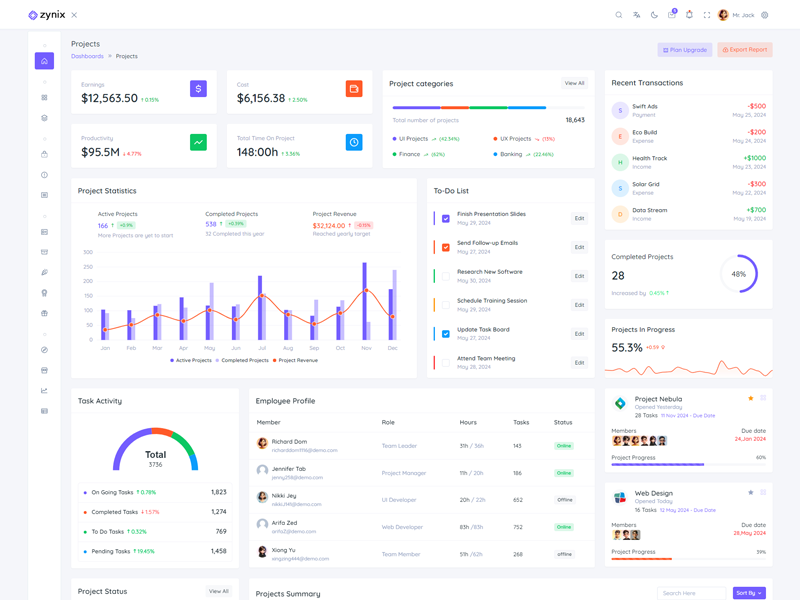
Task: Click the Export Report button
Action: click(744, 49)
